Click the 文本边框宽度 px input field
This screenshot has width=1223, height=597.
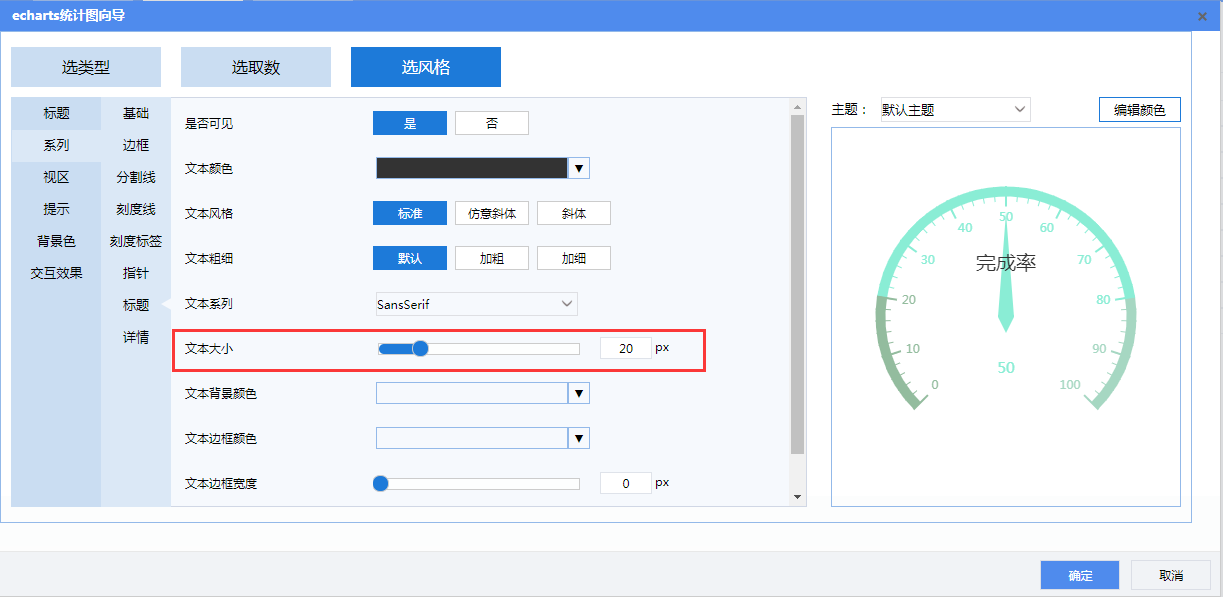click(x=626, y=483)
